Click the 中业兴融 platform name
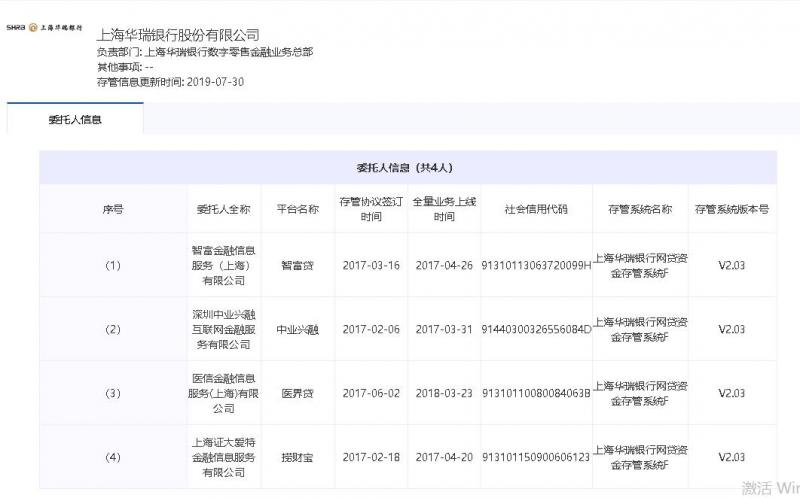 click(x=297, y=330)
